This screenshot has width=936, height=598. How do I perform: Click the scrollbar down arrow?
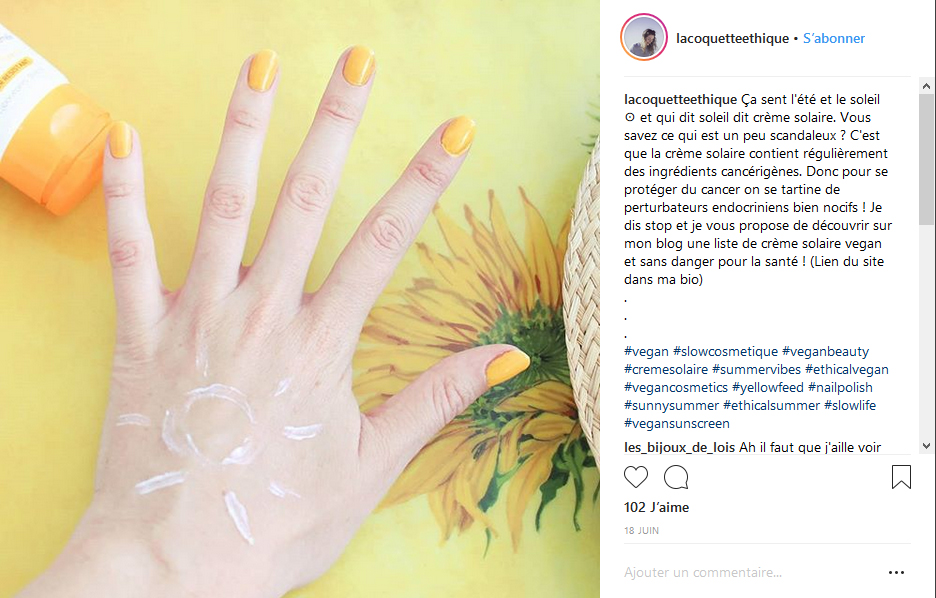click(926, 446)
